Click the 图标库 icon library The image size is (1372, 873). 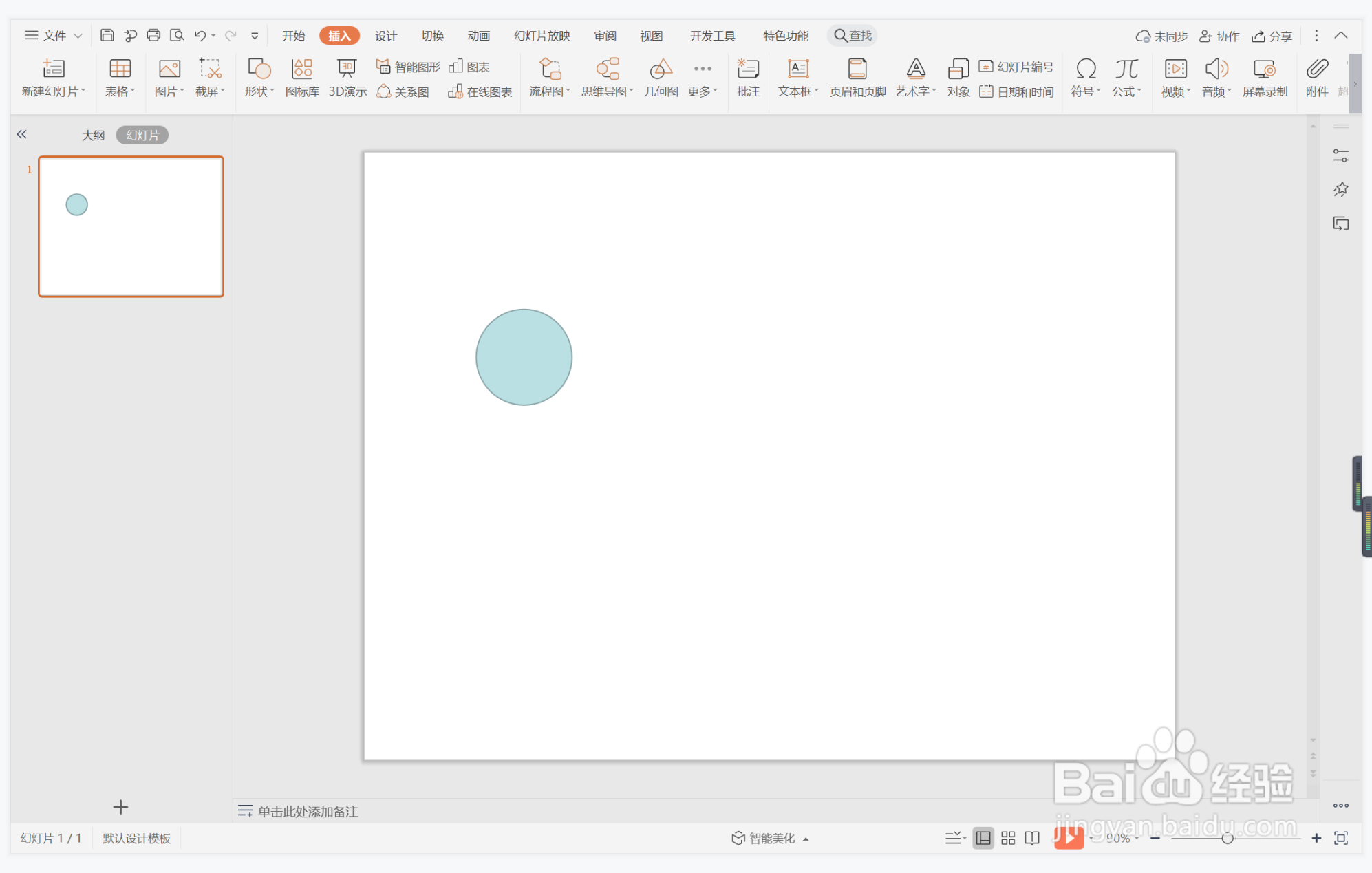point(301,77)
